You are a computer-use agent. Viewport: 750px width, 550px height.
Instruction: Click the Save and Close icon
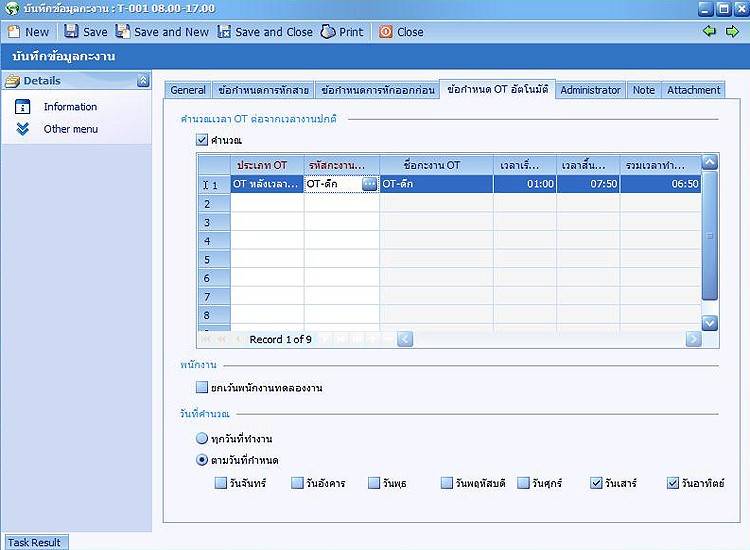[224, 32]
